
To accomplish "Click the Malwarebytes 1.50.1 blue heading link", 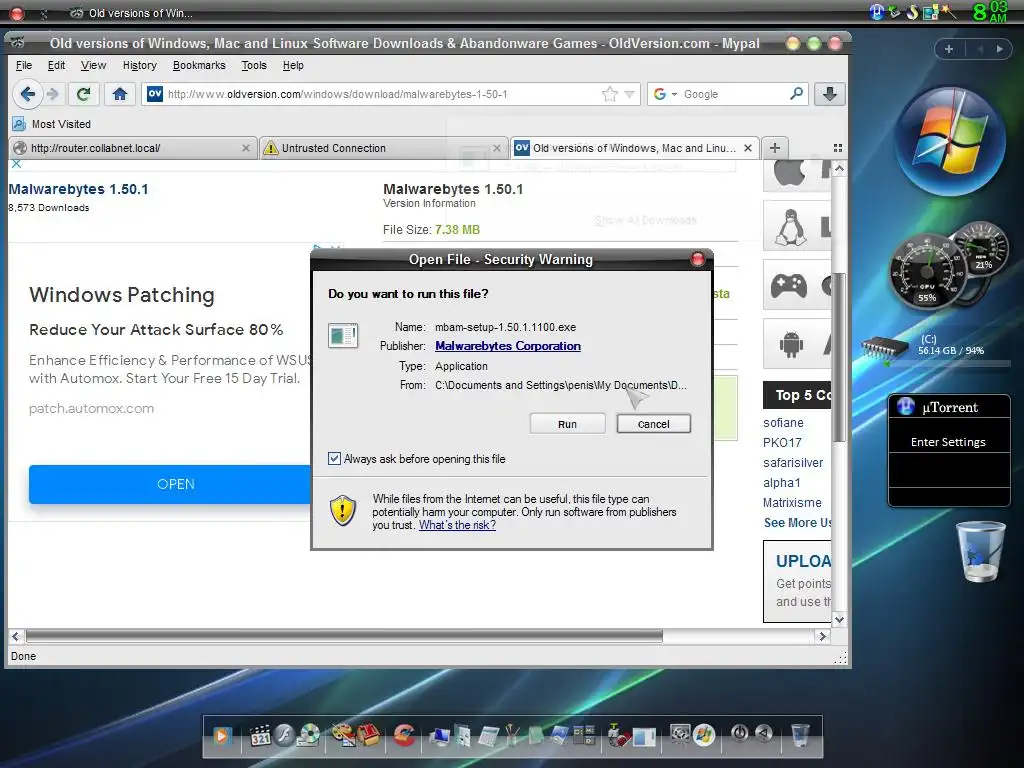I will [x=78, y=189].
